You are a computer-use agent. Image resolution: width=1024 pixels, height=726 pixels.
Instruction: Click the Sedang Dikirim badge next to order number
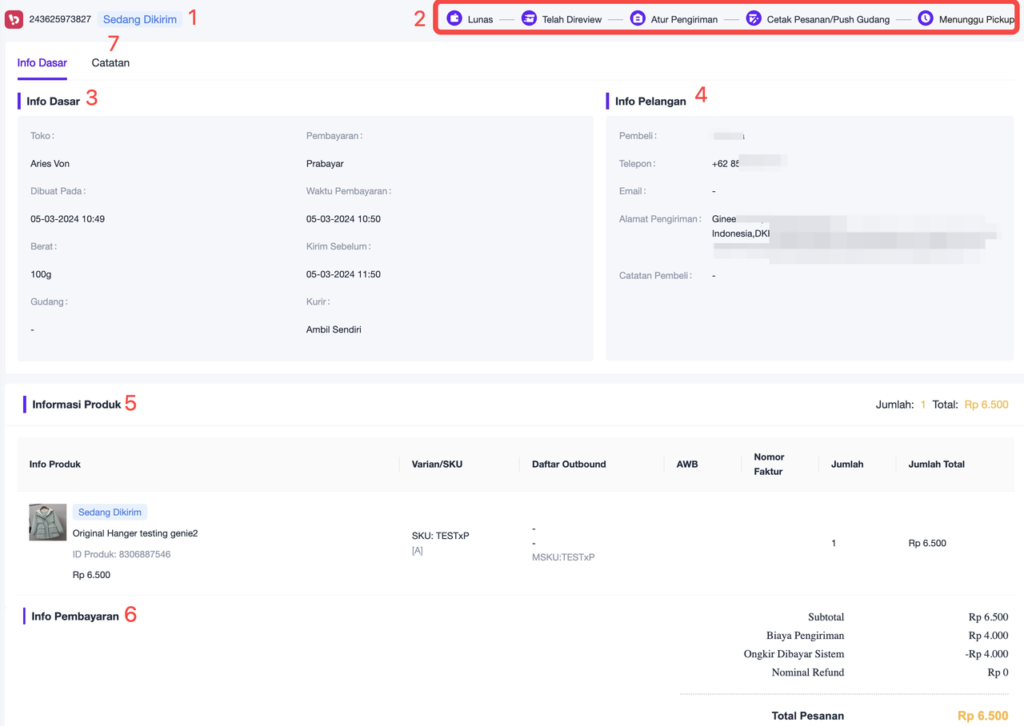(140, 19)
